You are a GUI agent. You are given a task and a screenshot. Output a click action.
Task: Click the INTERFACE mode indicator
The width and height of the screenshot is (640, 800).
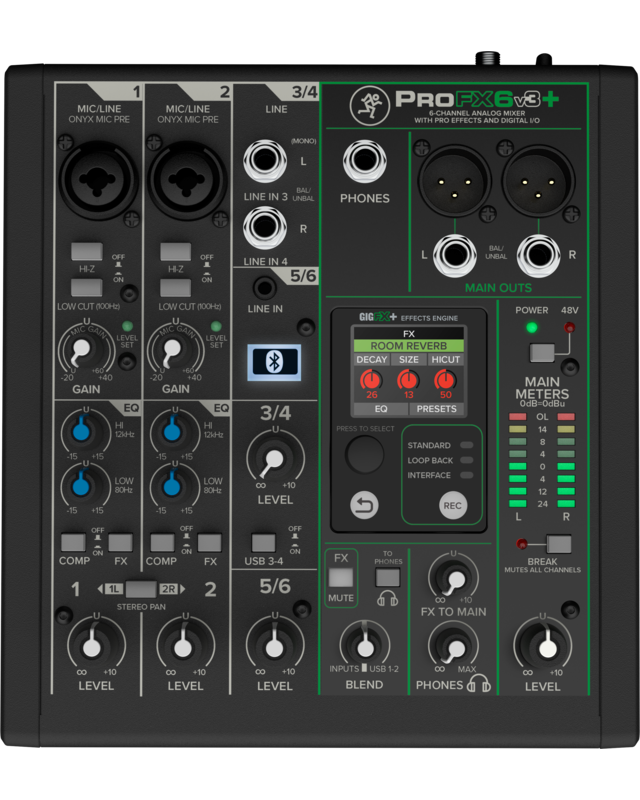tap(466, 475)
